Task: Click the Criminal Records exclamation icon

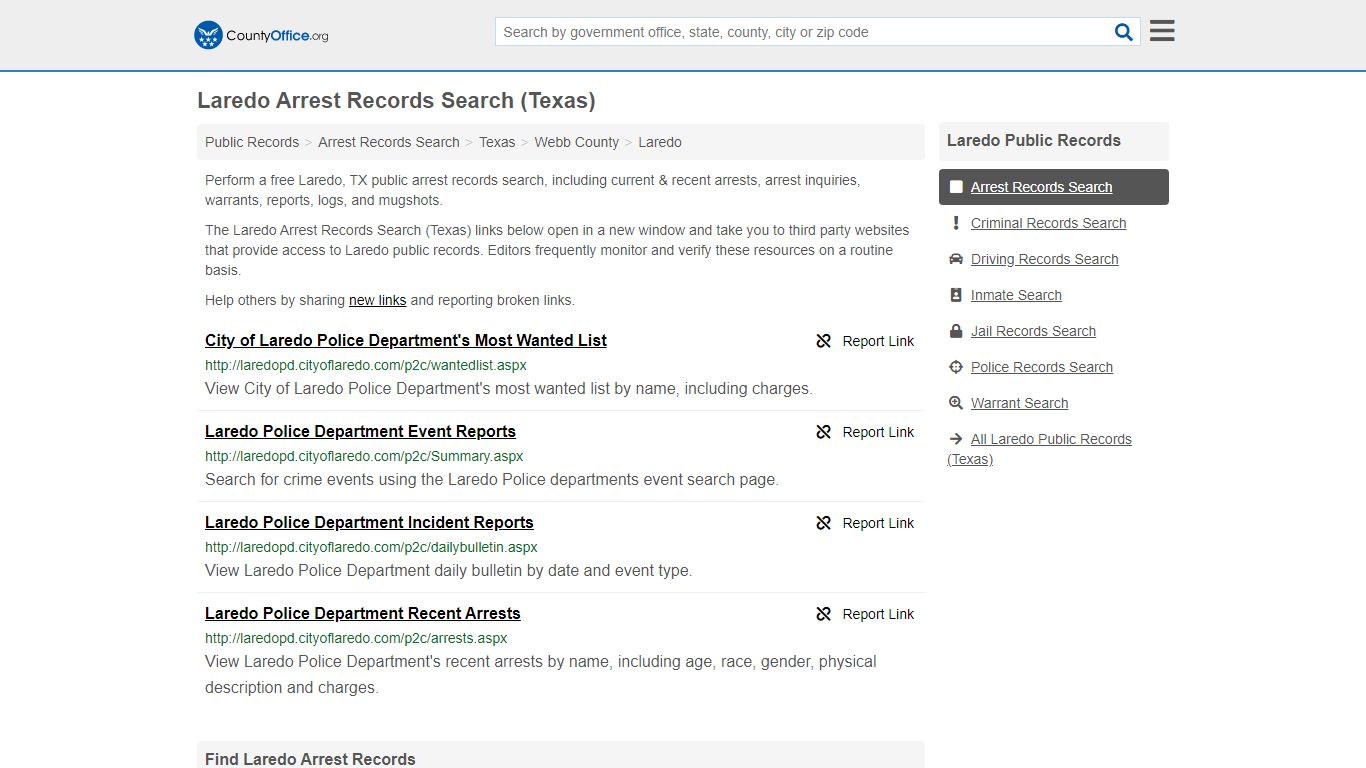Action: coord(956,223)
